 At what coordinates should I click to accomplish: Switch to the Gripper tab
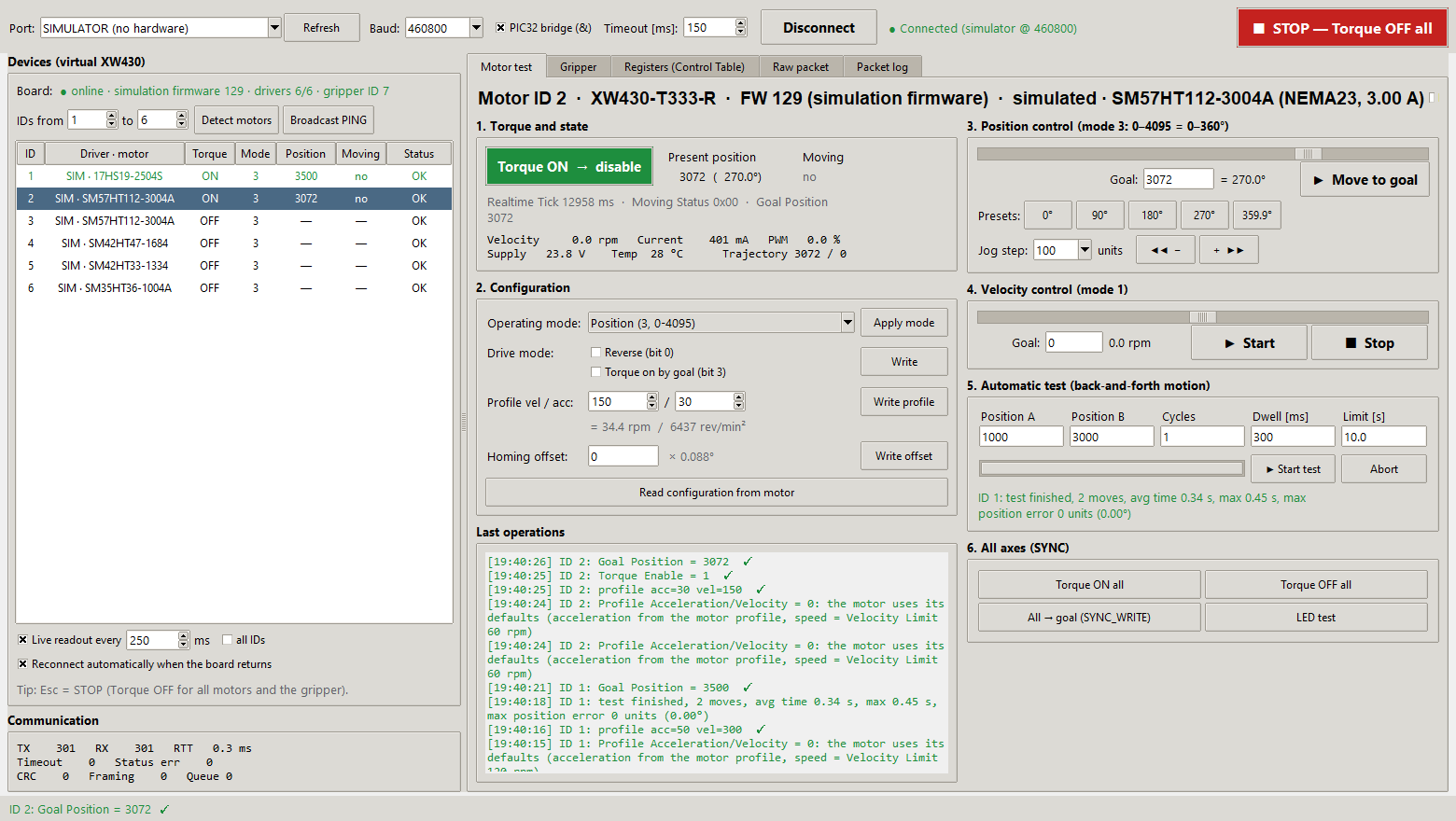pyautogui.click(x=579, y=67)
